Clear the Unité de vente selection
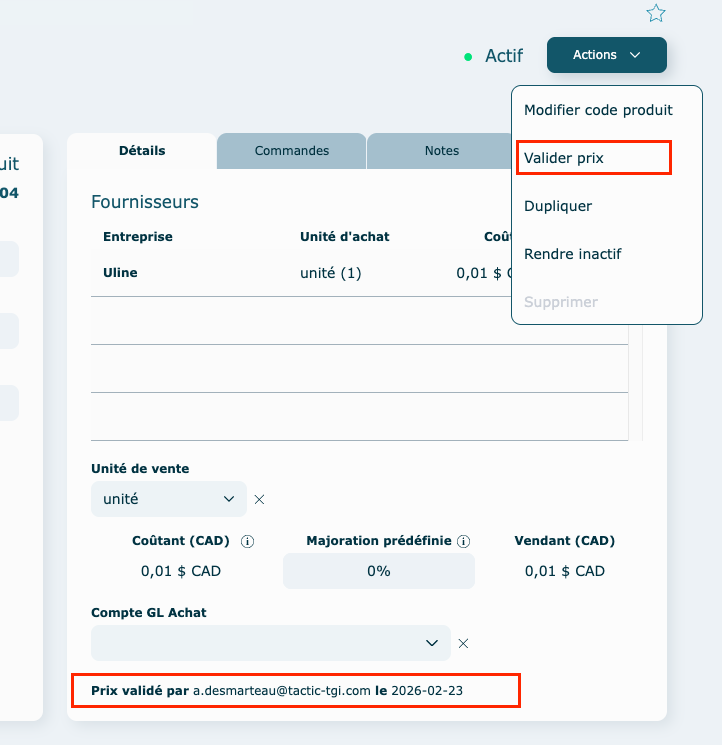Image resolution: width=722 pixels, height=745 pixels. [259, 499]
